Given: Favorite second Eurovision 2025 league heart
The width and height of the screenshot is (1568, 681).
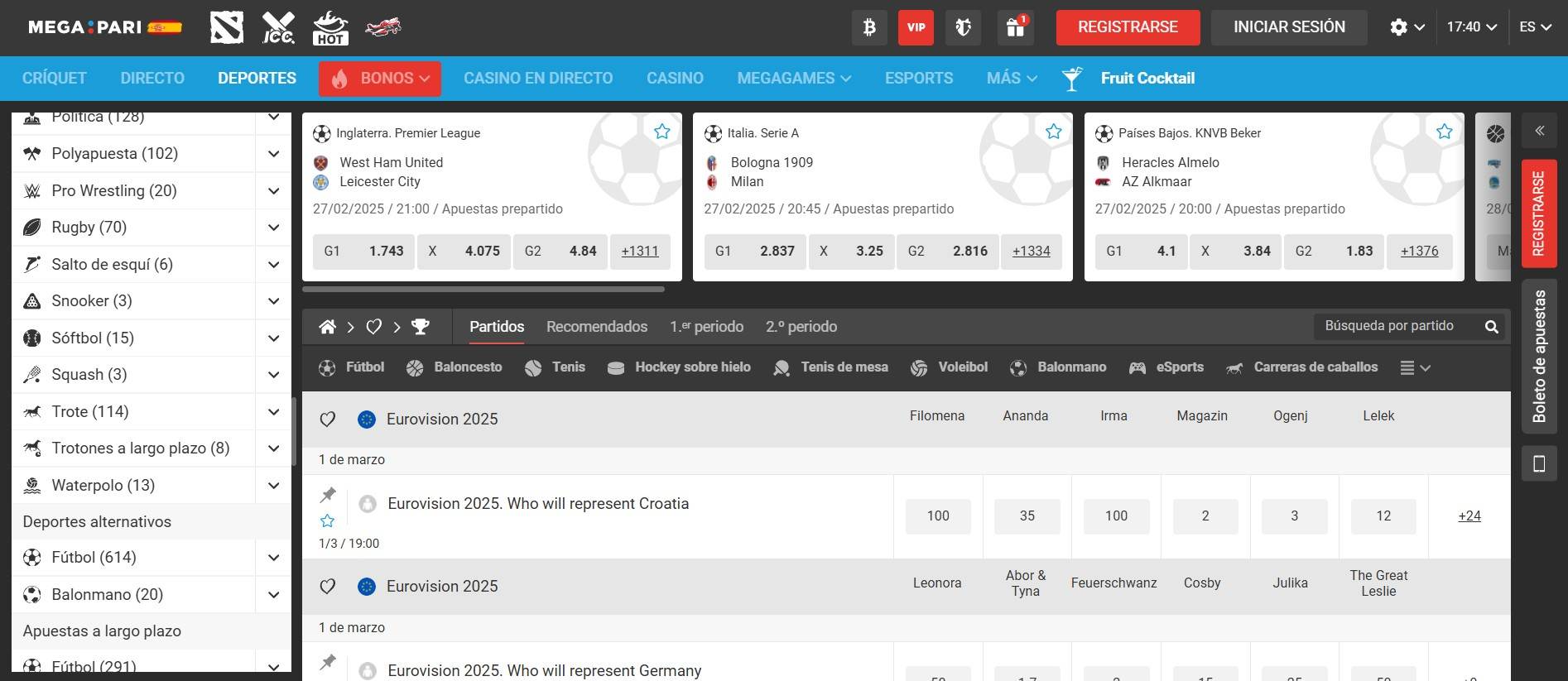Looking at the screenshot, I should coord(328,587).
